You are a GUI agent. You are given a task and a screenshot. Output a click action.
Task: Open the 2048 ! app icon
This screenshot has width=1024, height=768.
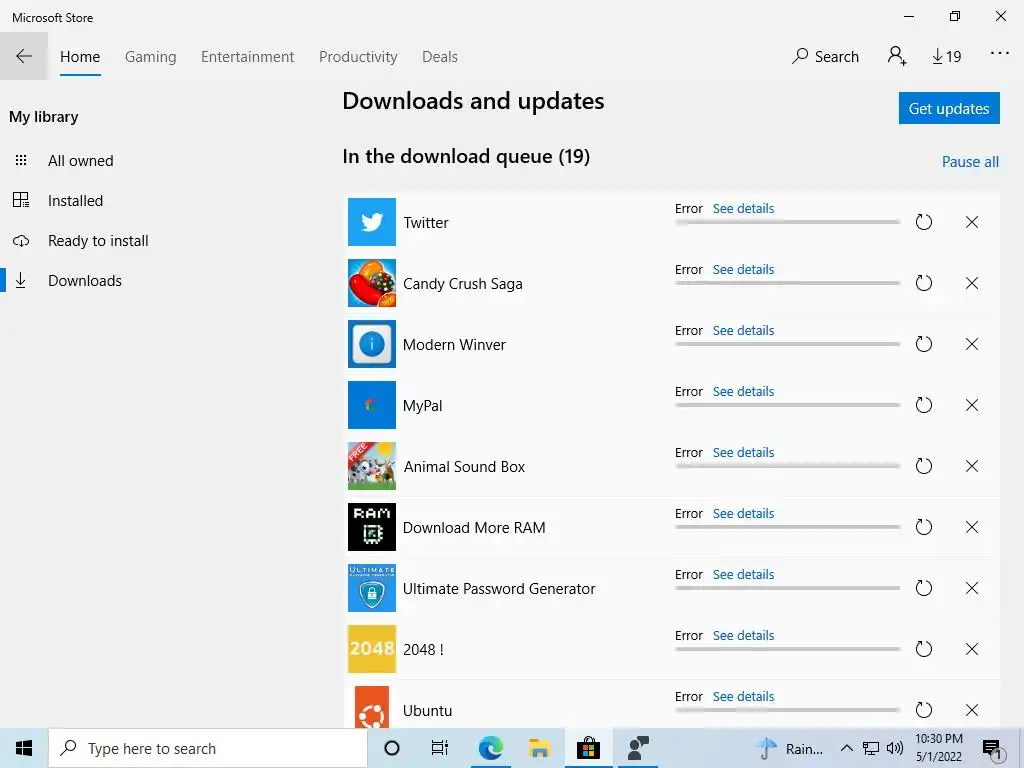tap(372, 649)
